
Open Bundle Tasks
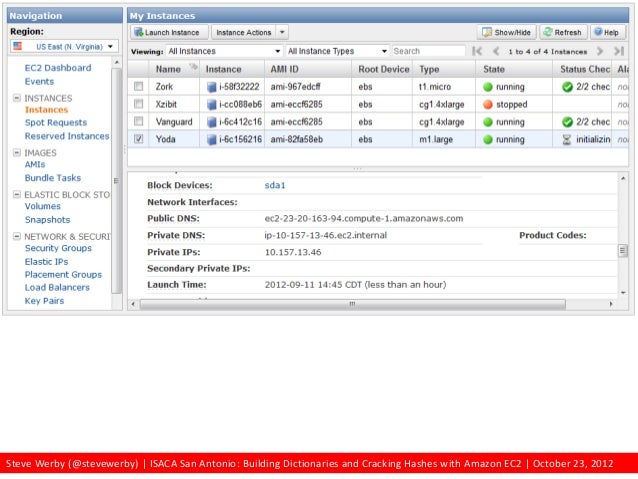click(x=52, y=178)
